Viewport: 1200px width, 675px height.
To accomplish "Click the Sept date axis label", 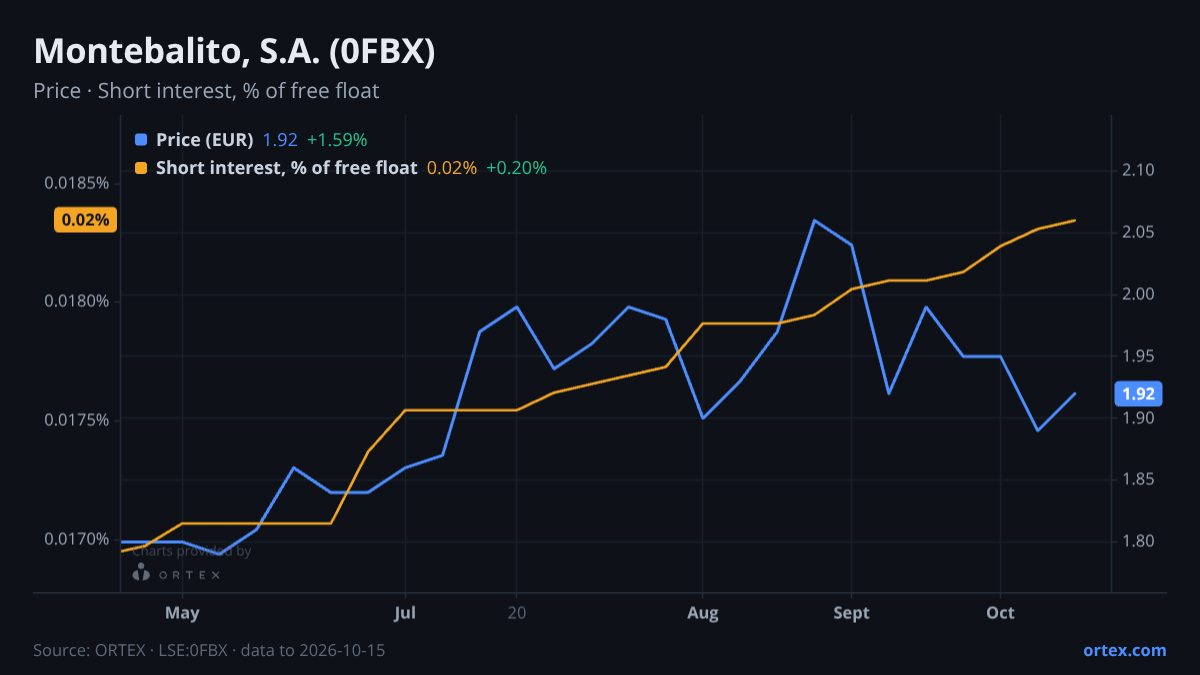I will [851, 612].
